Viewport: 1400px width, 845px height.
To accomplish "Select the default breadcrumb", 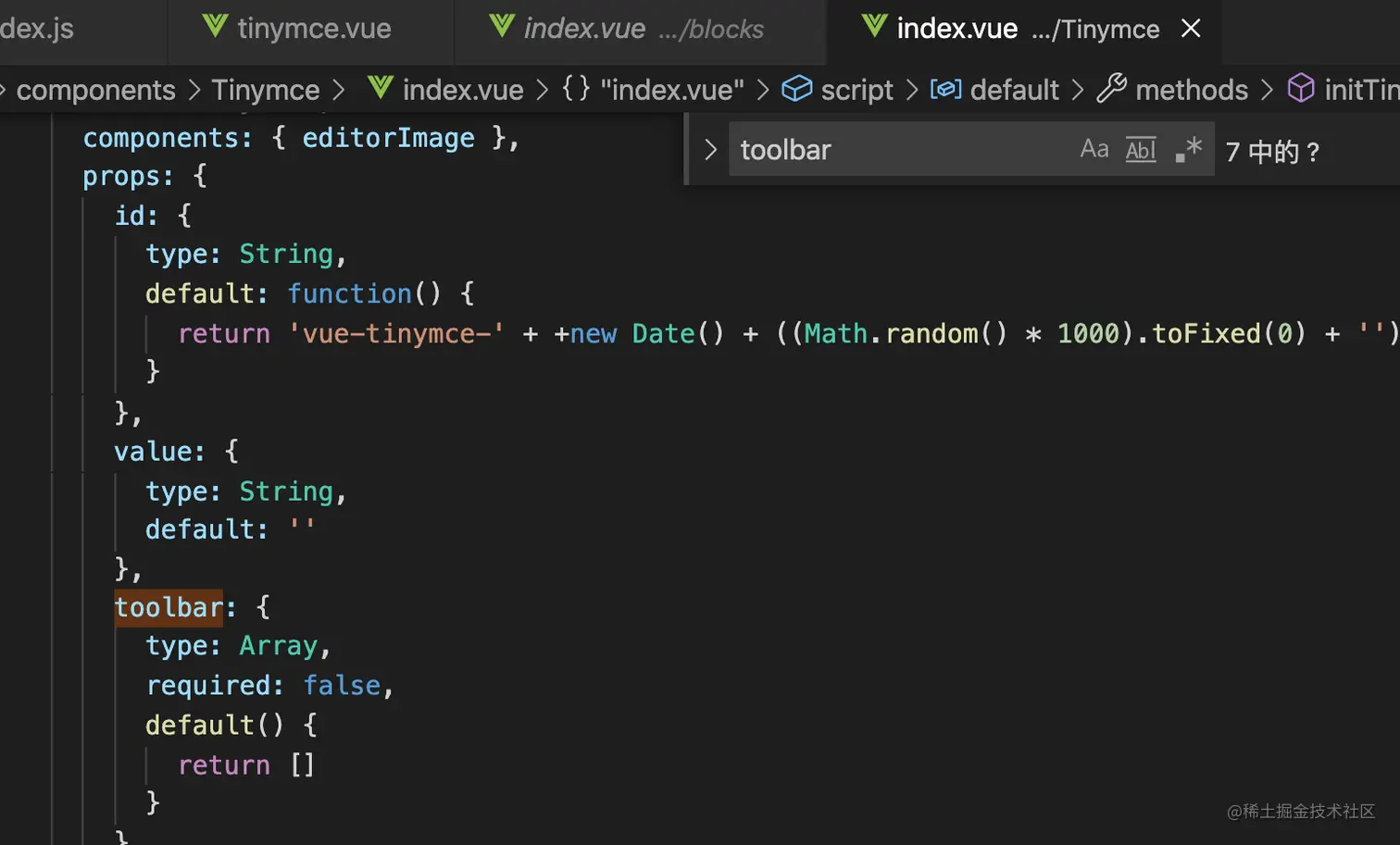I will coord(1014,90).
